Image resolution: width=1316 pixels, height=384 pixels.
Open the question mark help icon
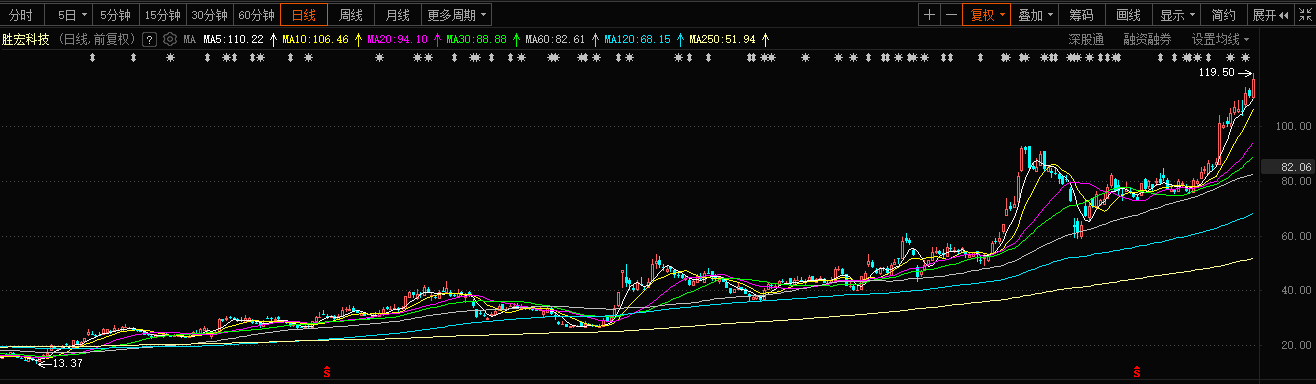(149, 39)
